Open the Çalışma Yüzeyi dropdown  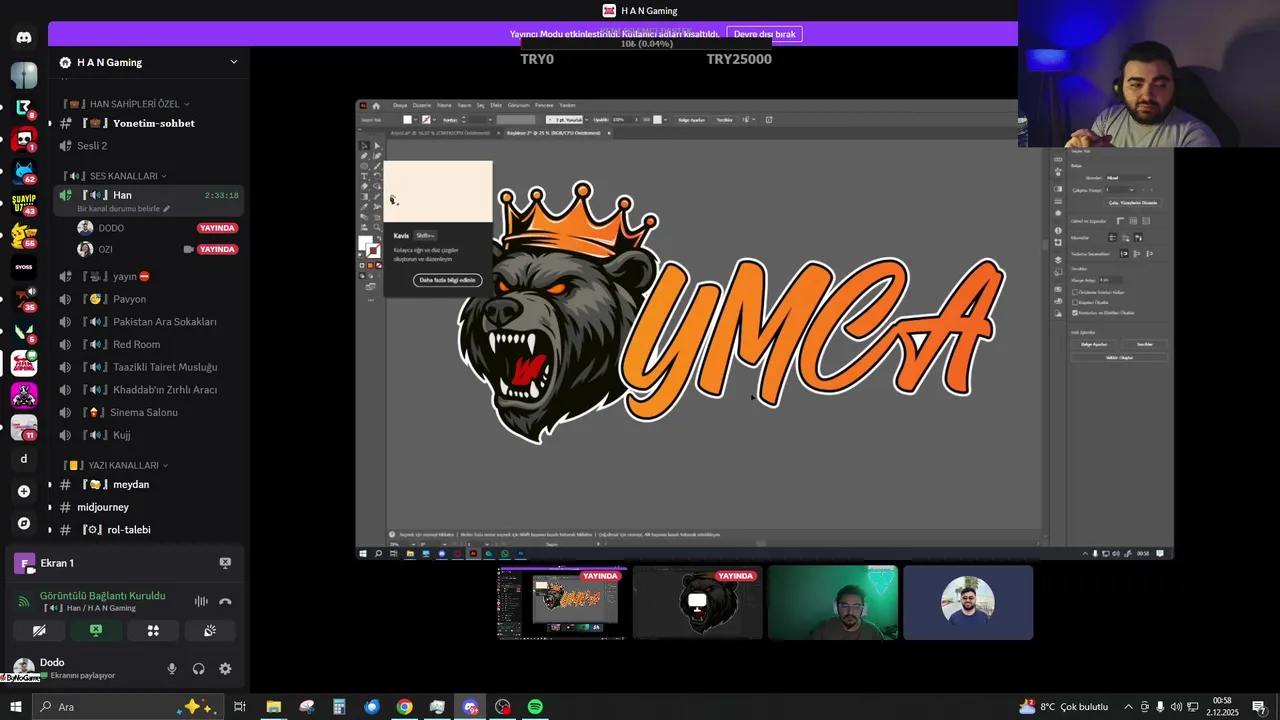(1120, 190)
